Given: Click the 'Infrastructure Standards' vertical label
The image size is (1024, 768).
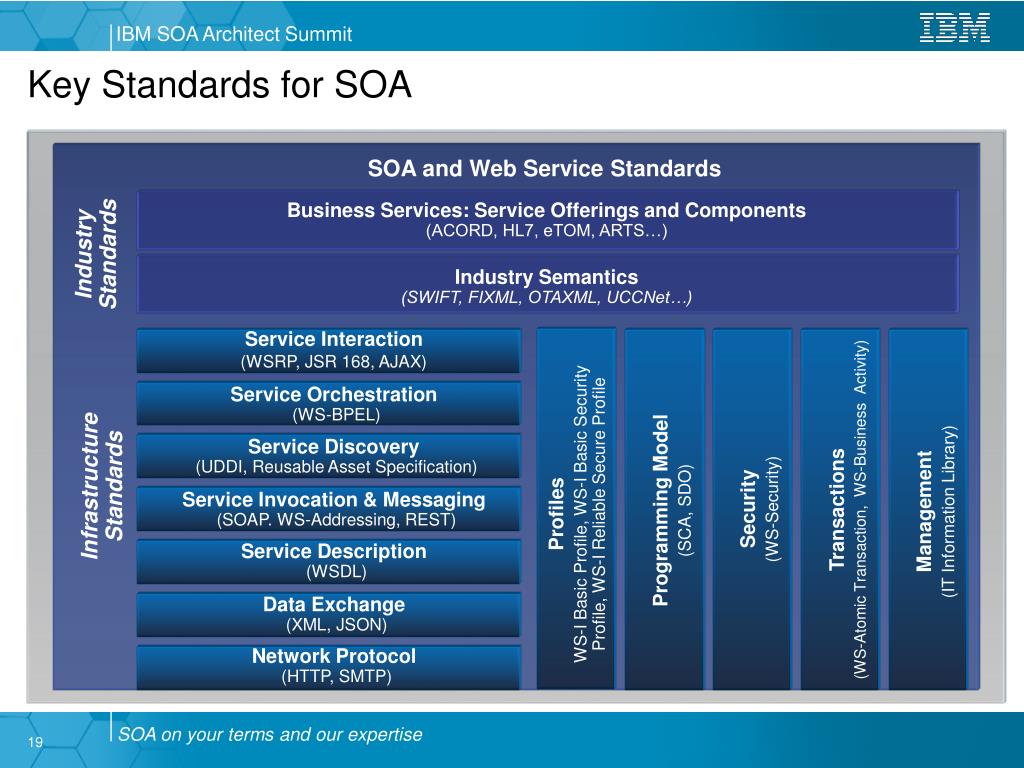Looking at the screenshot, I should [x=102, y=485].
